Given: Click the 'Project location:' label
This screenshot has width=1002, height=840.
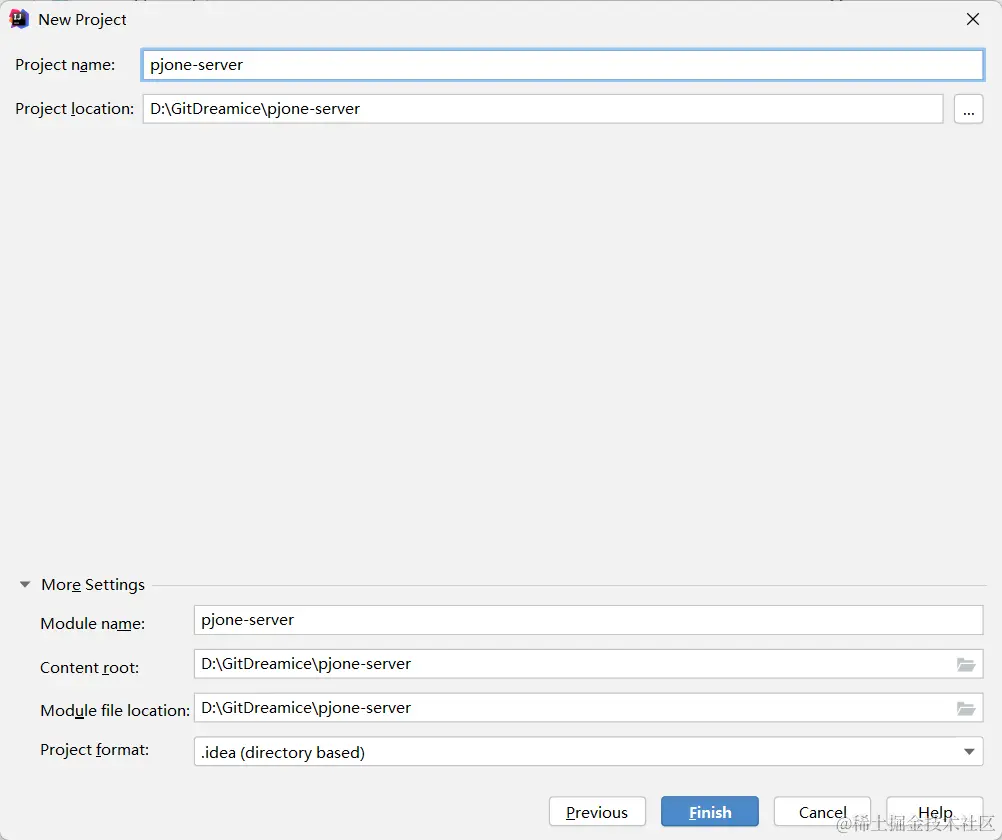Looking at the screenshot, I should [75, 109].
